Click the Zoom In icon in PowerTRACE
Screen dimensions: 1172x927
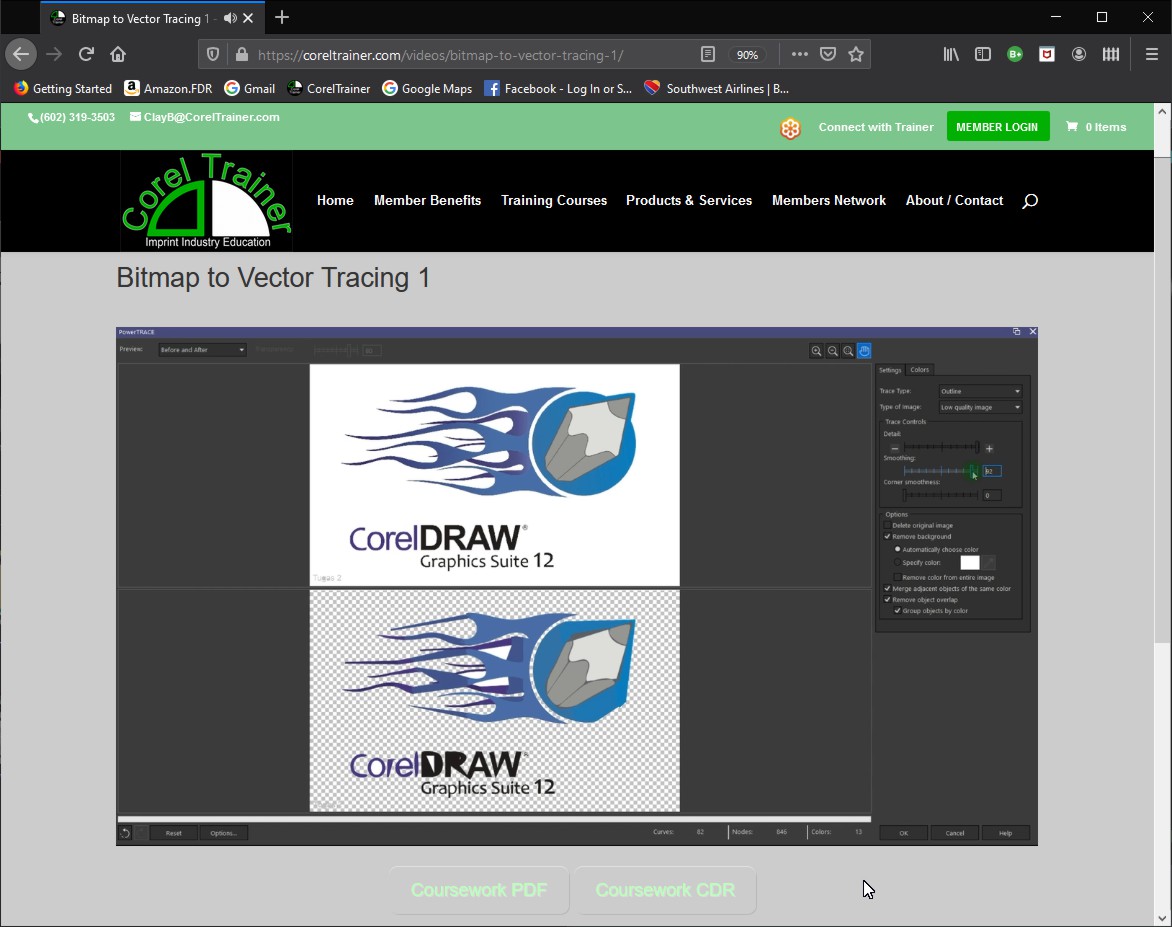click(x=816, y=351)
